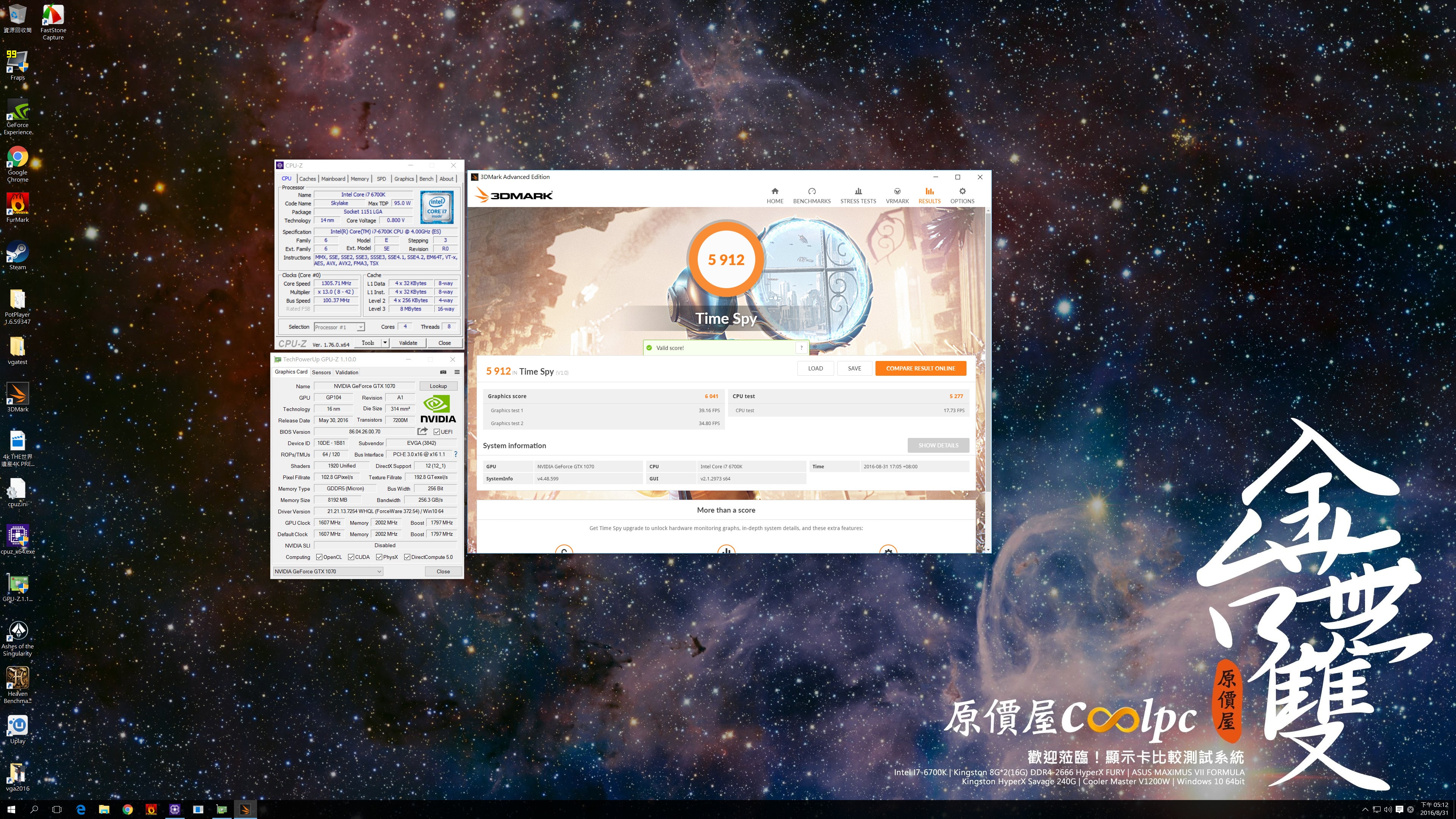Switch to the Caches tab in CPU-Z
This screenshot has height=819, width=1456.
click(x=308, y=179)
